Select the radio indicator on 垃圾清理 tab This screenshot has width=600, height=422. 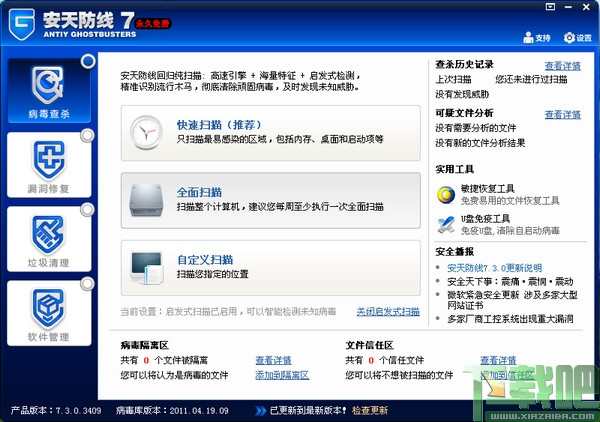[x=88, y=210]
